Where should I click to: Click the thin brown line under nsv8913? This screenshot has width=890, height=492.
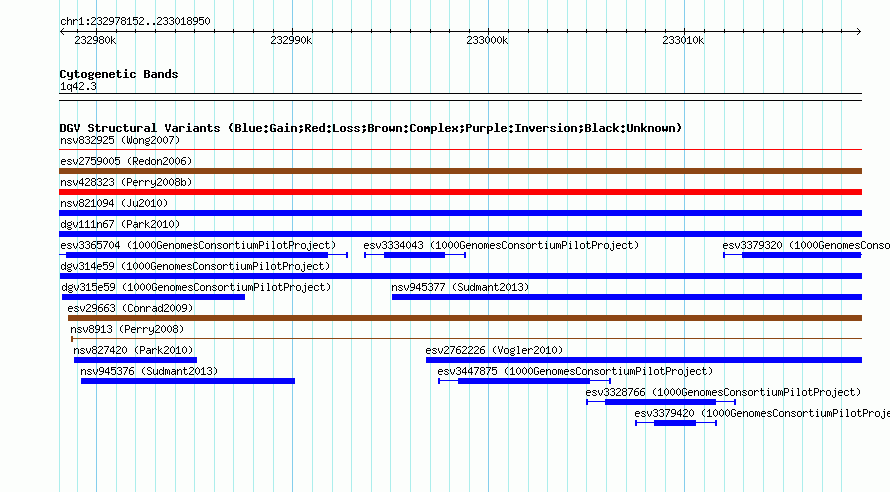point(467,339)
